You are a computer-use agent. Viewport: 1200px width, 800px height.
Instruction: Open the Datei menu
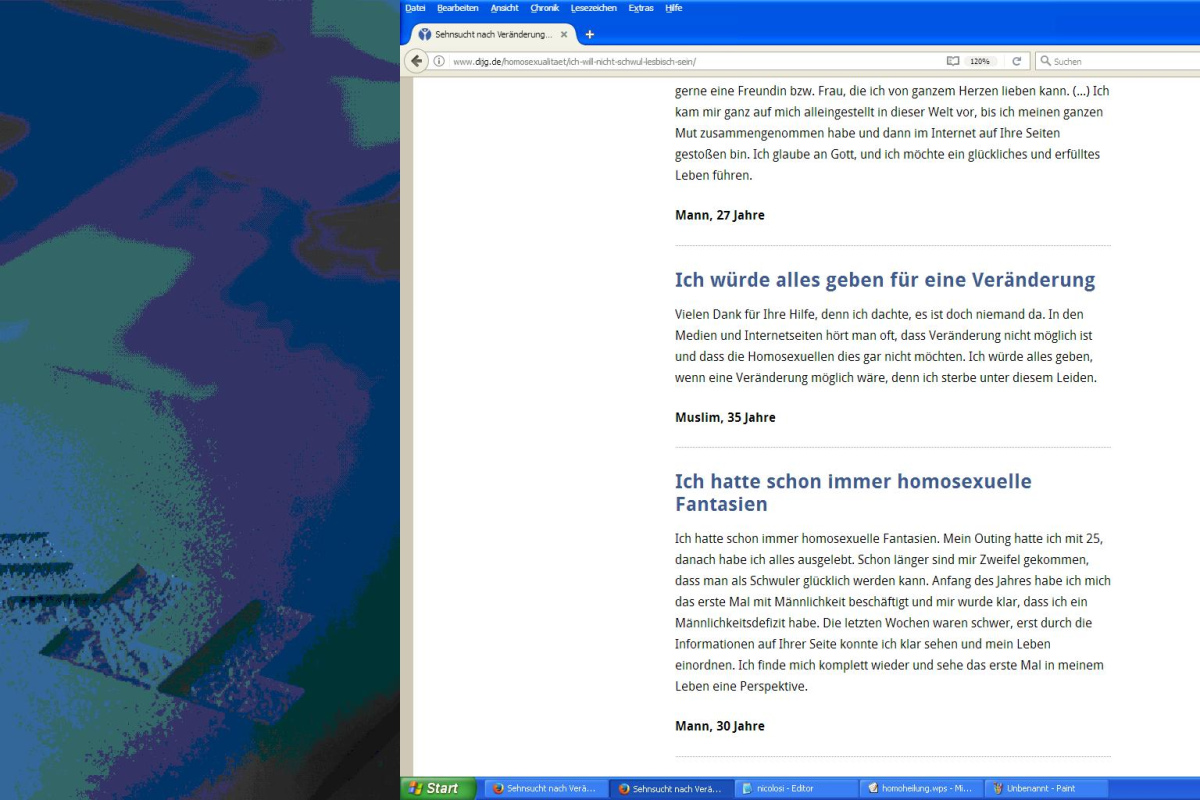point(415,8)
